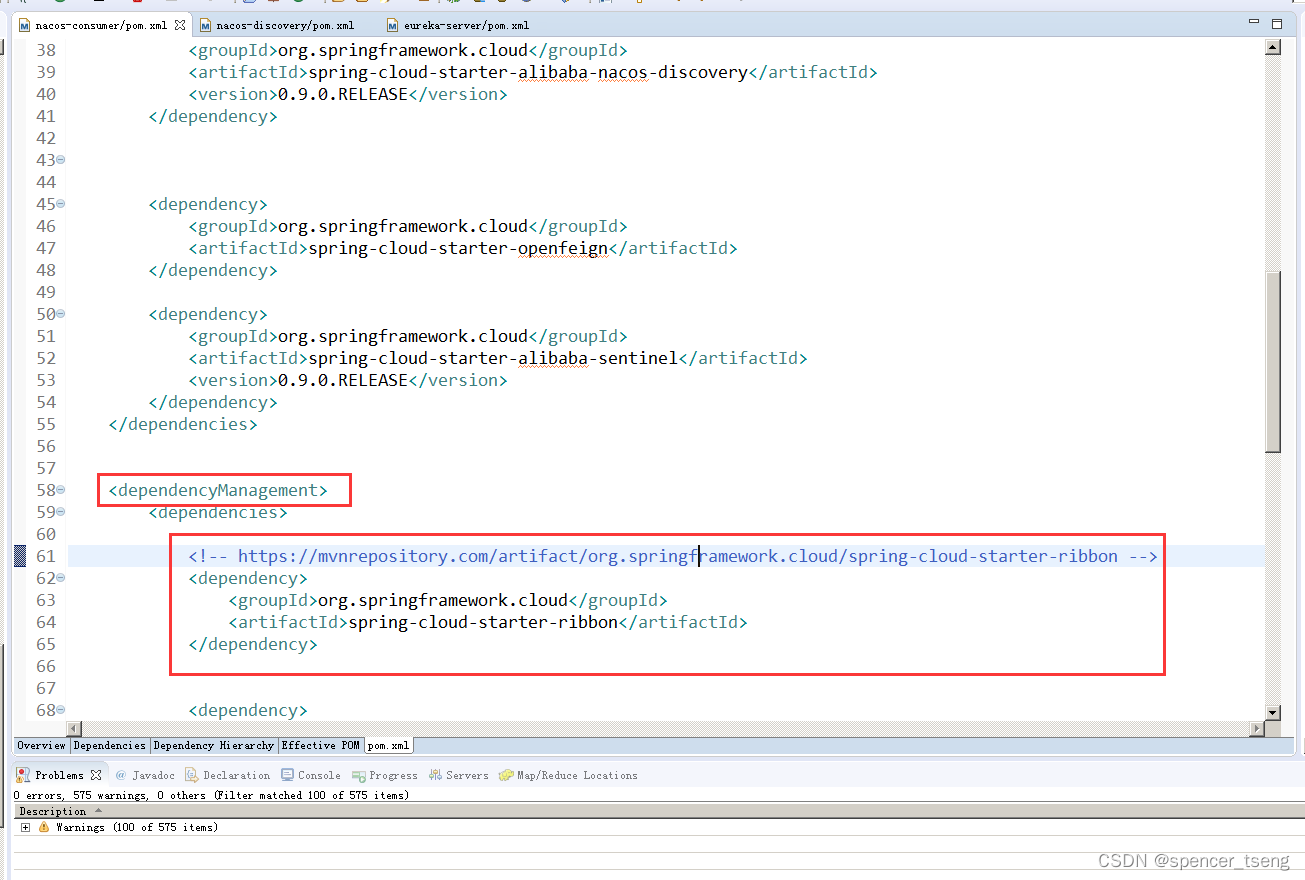
Task: Click the mvnrepository.com URL comment on line 61
Action: (x=673, y=556)
